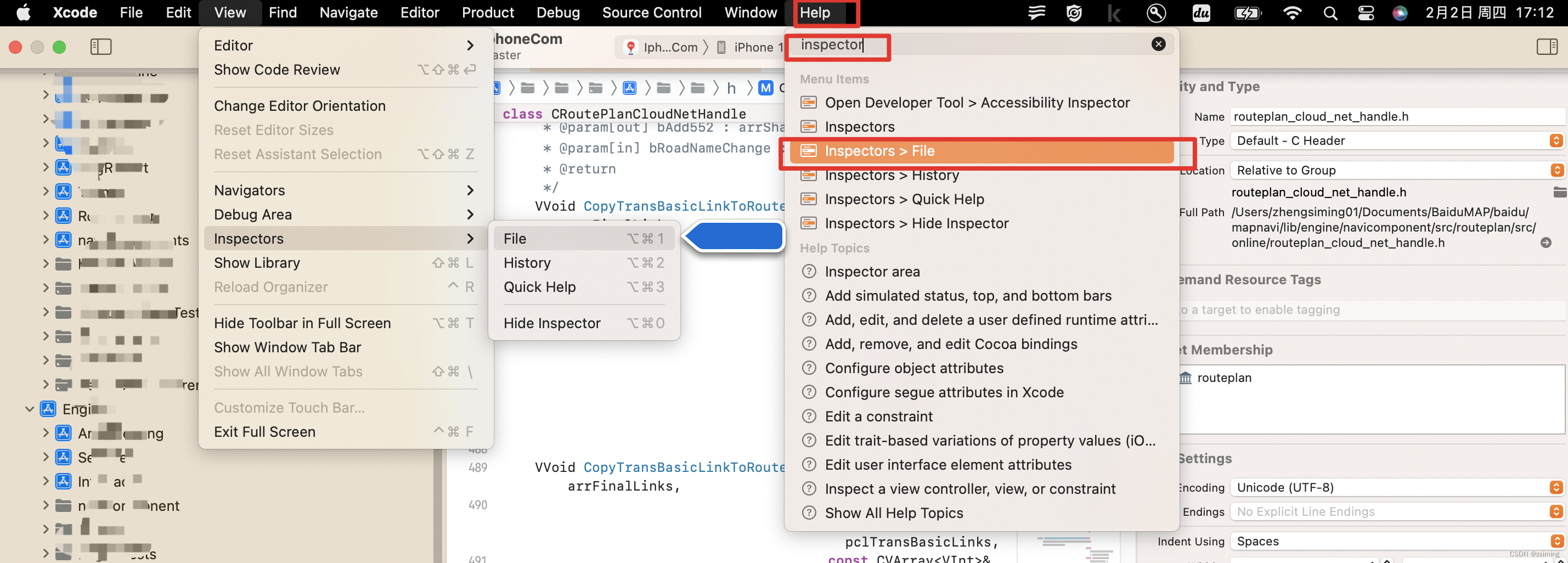Click the Engi project icon in navigator
The width and height of the screenshot is (1568, 563).
(48, 408)
